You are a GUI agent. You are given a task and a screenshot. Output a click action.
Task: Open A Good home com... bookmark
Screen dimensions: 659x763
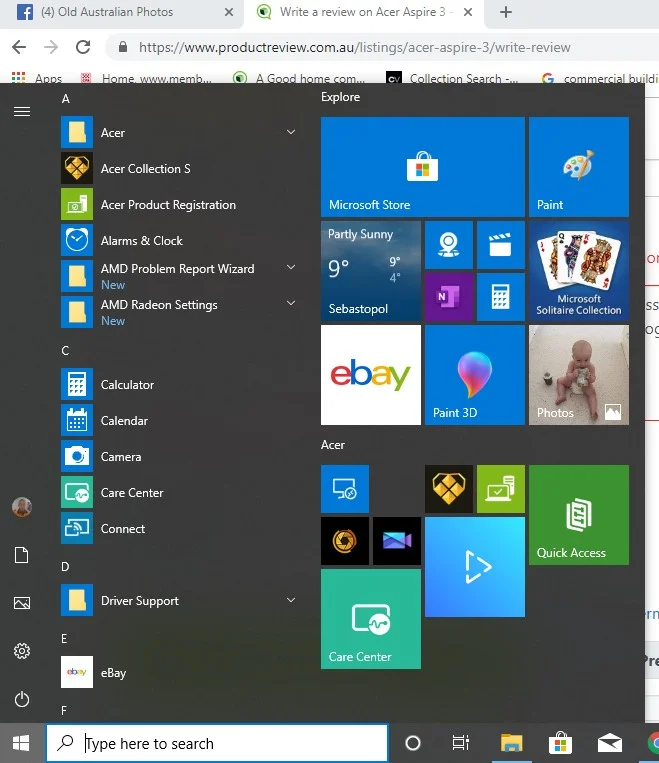[299, 78]
